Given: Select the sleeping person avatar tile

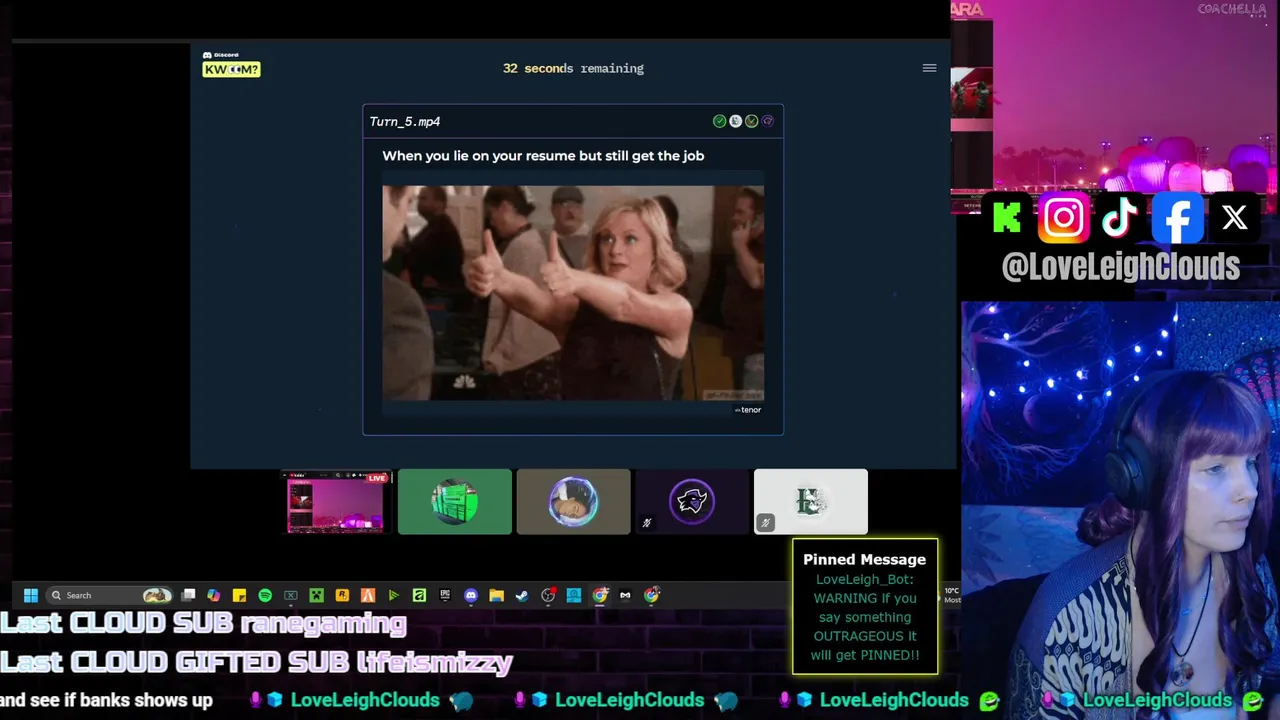Looking at the screenshot, I should (573, 502).
